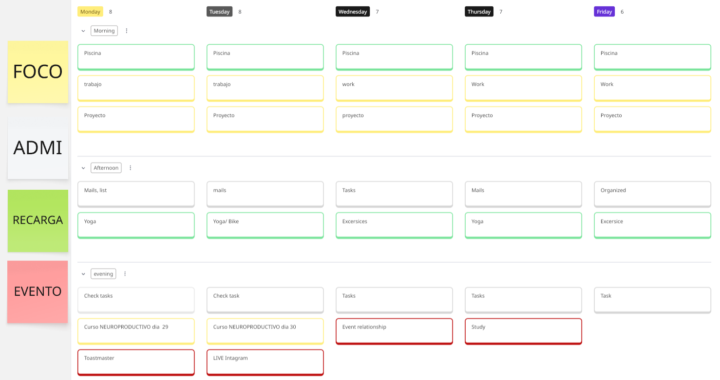The width and height of the screenshot is (720, 380).
Task: Open Wednesday's Piscina card
Action: click(x=394, y=57)
